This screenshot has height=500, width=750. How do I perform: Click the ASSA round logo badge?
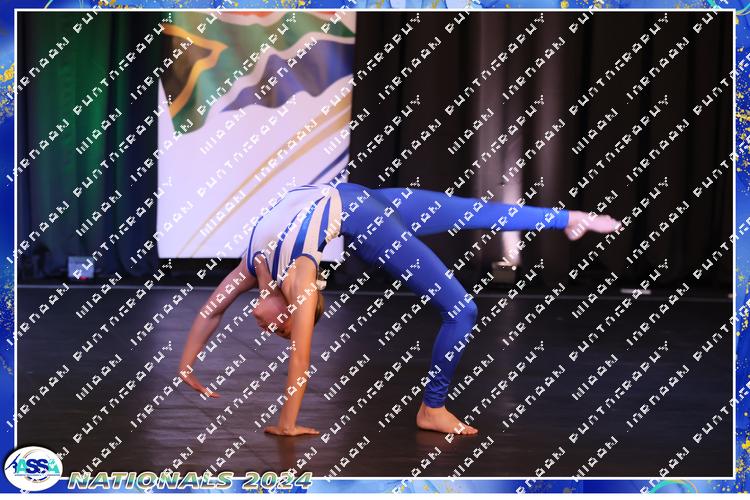pyautogui.click(x=33, y=468)
